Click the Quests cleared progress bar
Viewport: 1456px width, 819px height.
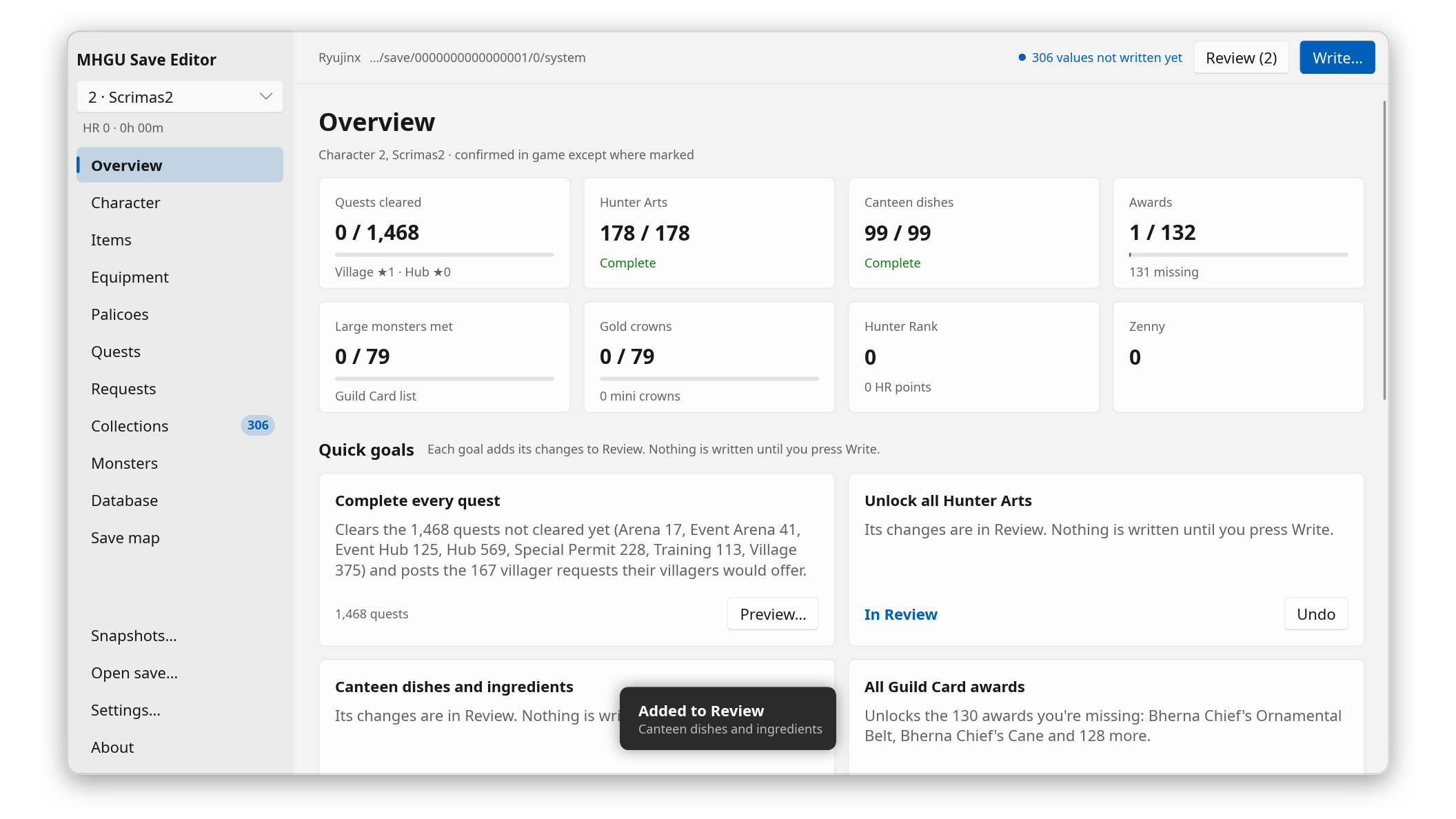445,255
